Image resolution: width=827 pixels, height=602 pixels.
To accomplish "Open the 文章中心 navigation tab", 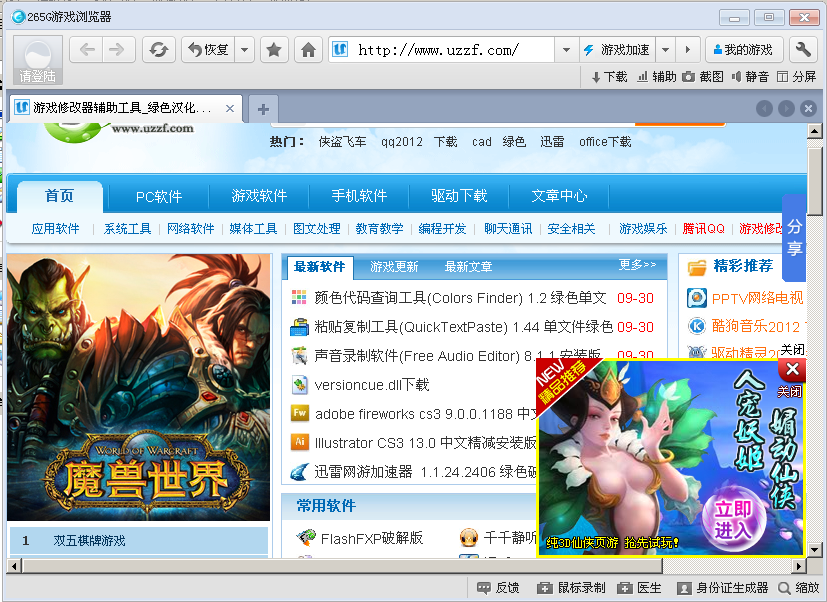I will [559, 196].
